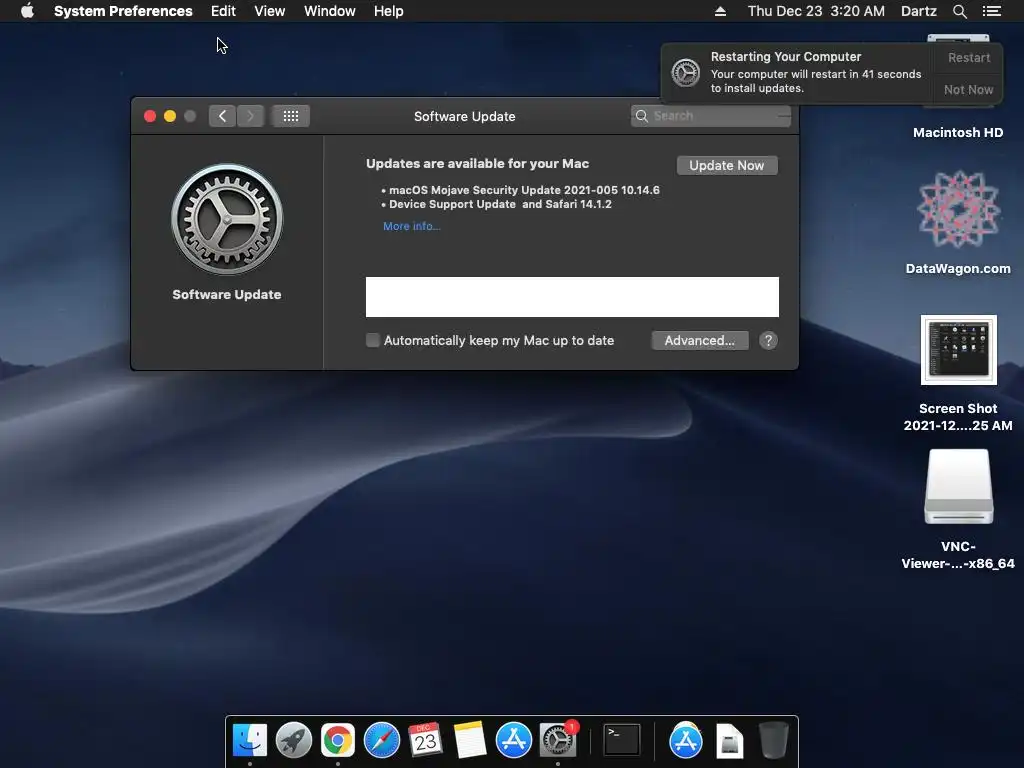Open the document file icon beside Trash
This screenshot has width=1024, height=768.
[729, 741]
